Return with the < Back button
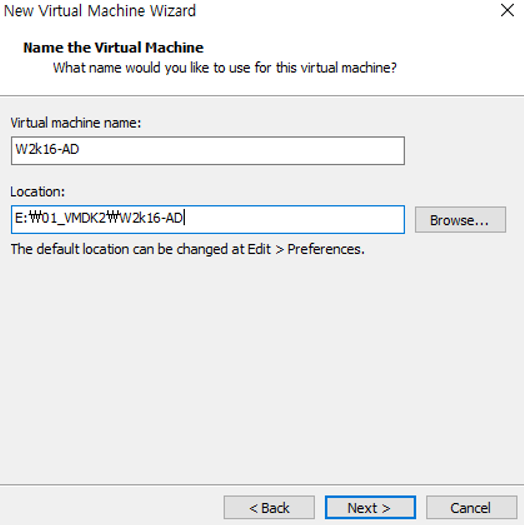 (269, 508)
